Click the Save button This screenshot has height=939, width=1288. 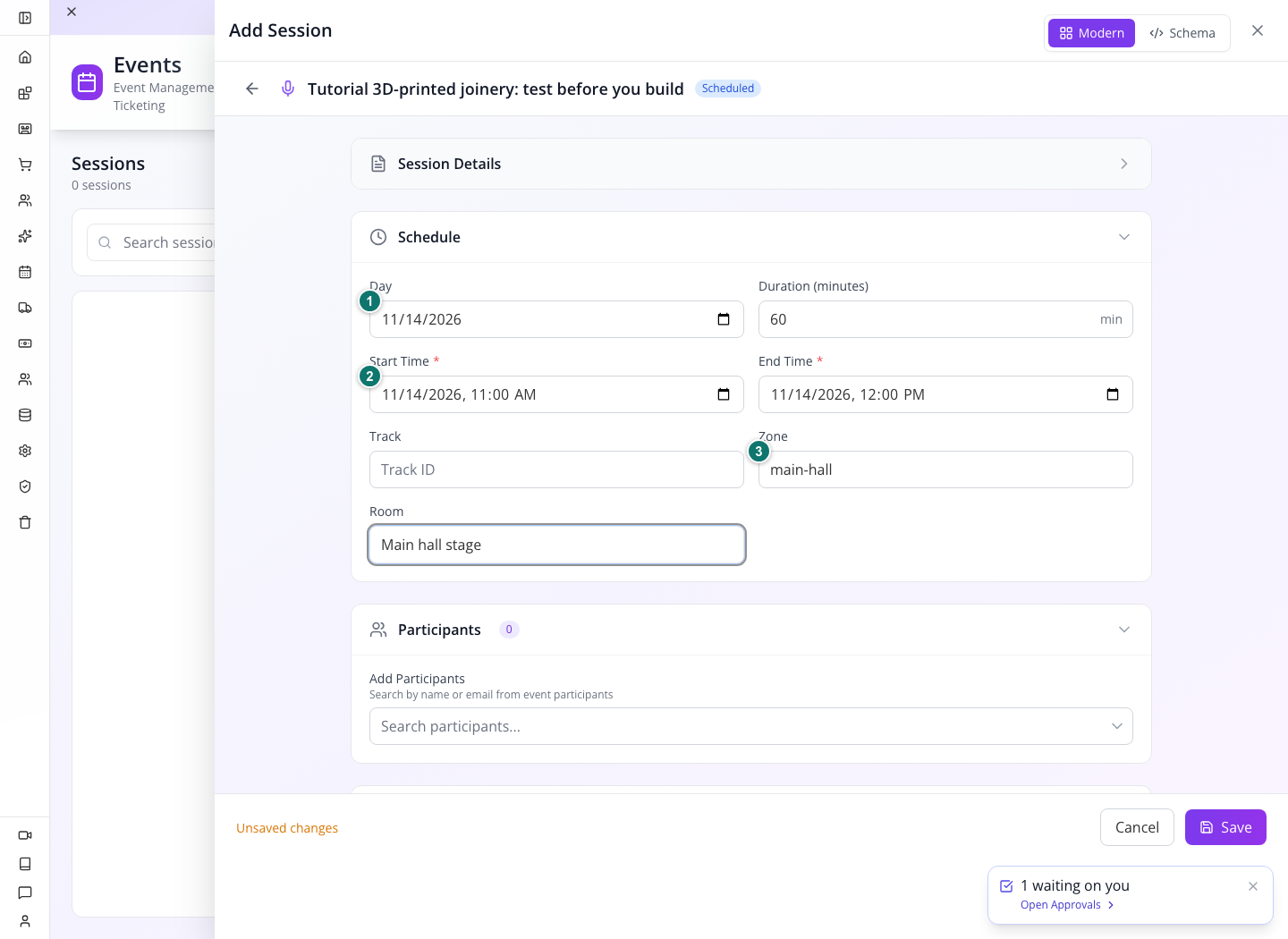coord(1225,827)
